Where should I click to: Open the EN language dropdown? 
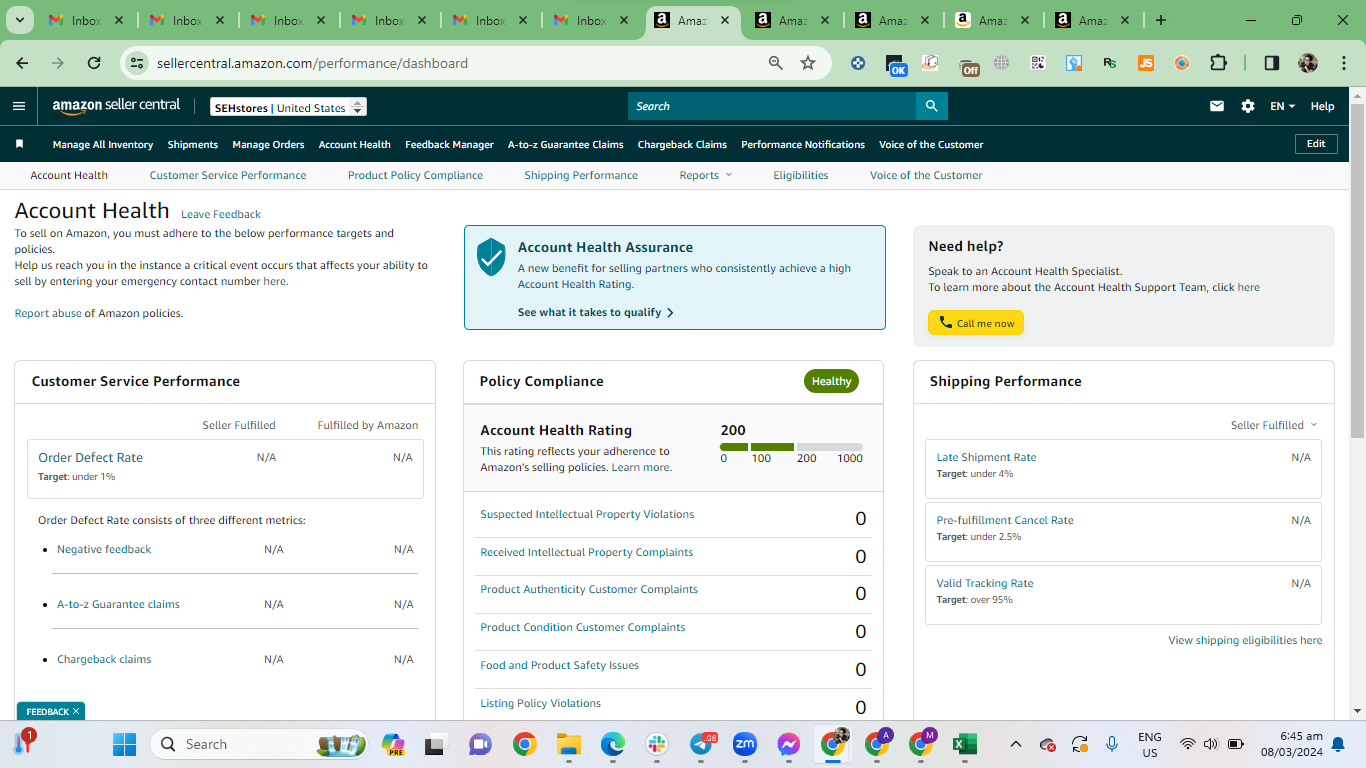click(1282, 106)
